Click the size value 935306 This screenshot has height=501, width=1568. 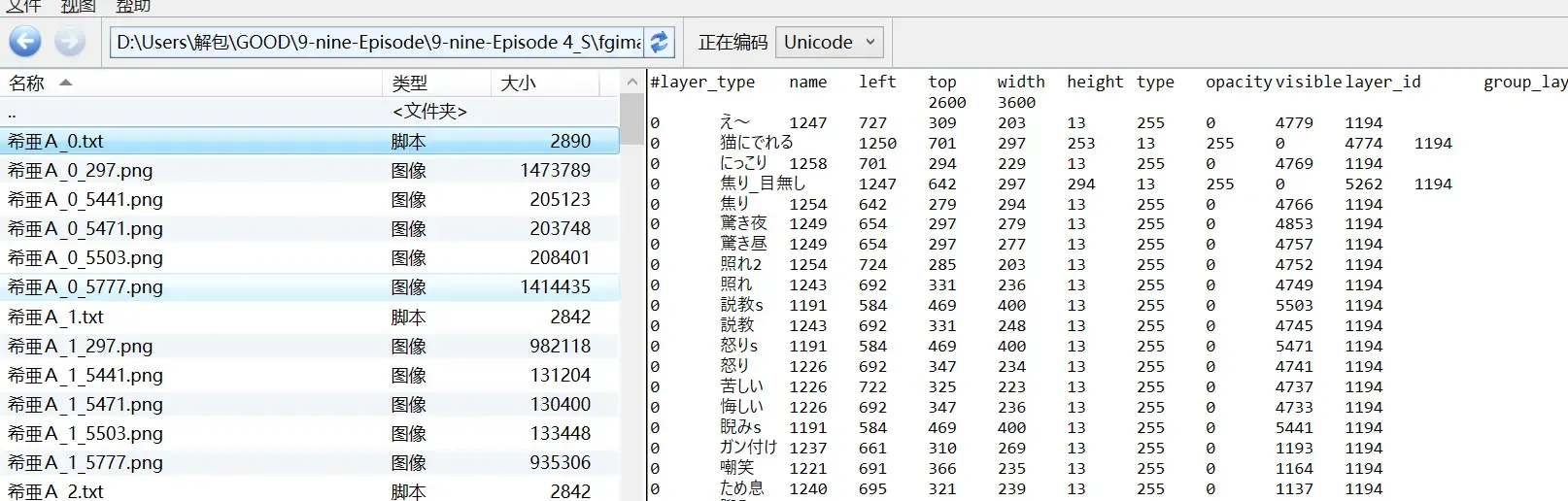(x=560, y=462)
